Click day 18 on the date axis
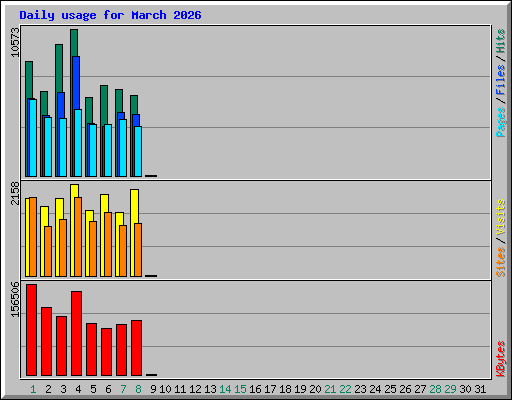This screenshot has width=512, height=400. pos(285,389)
